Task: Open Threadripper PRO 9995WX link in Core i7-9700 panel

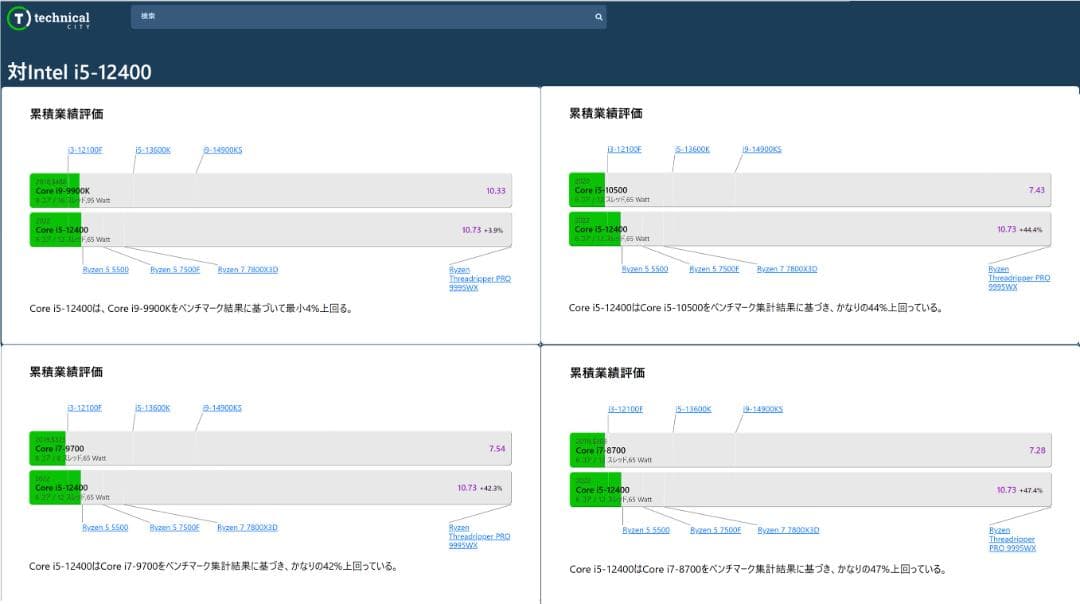Action: tap(479, 536)
